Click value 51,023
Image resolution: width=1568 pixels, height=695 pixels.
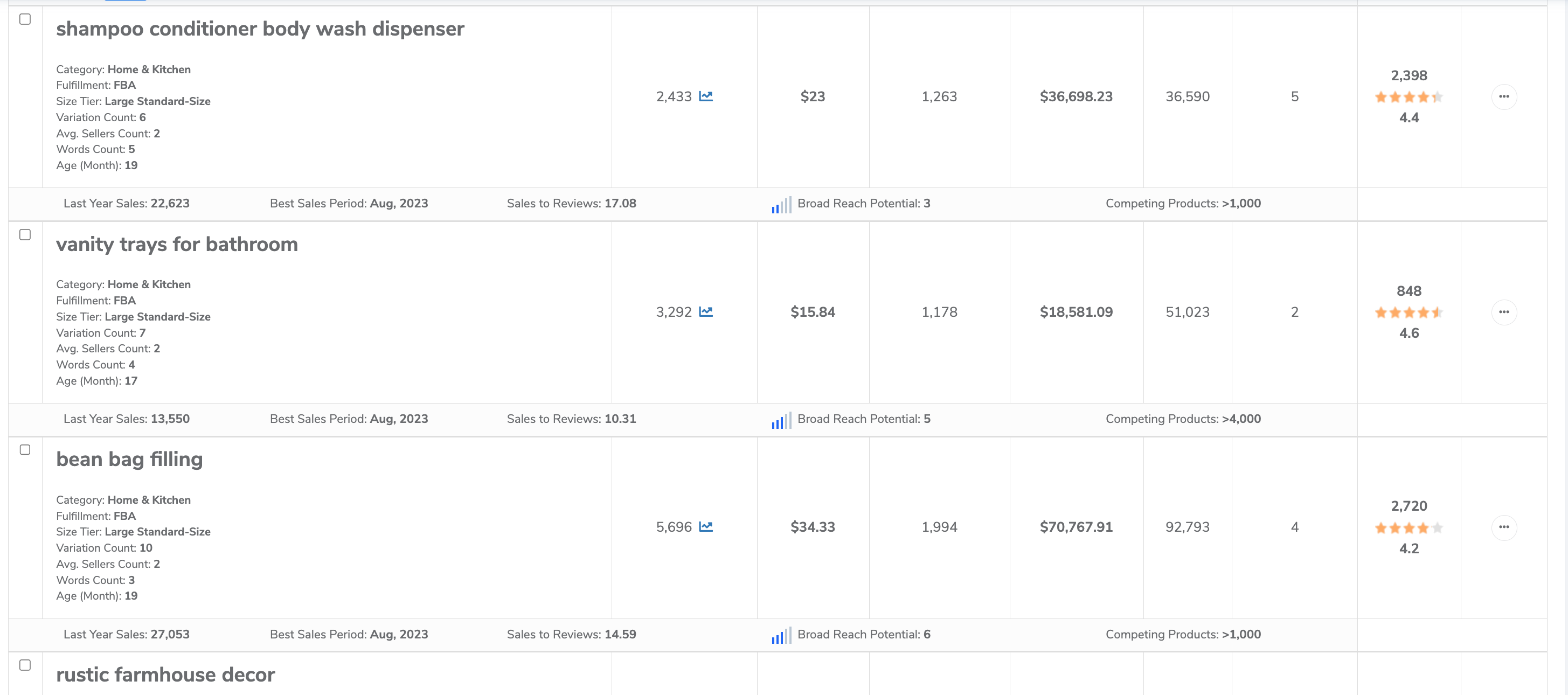tap(1187, 311)
